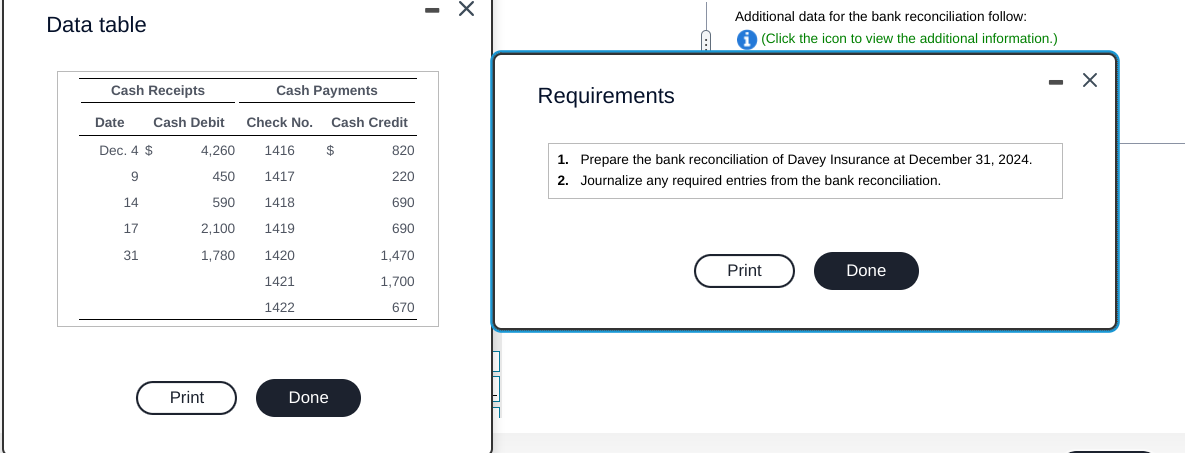Select check number 1420
Screen dimensions: 1185x453
(x=280, y=256)
